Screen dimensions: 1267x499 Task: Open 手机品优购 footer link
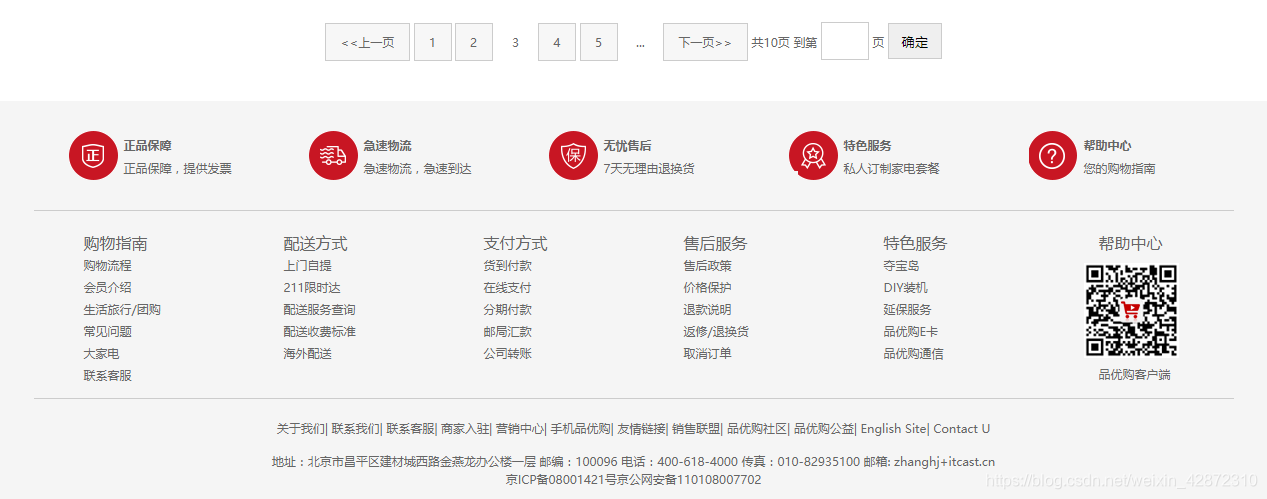click(580, 429)
